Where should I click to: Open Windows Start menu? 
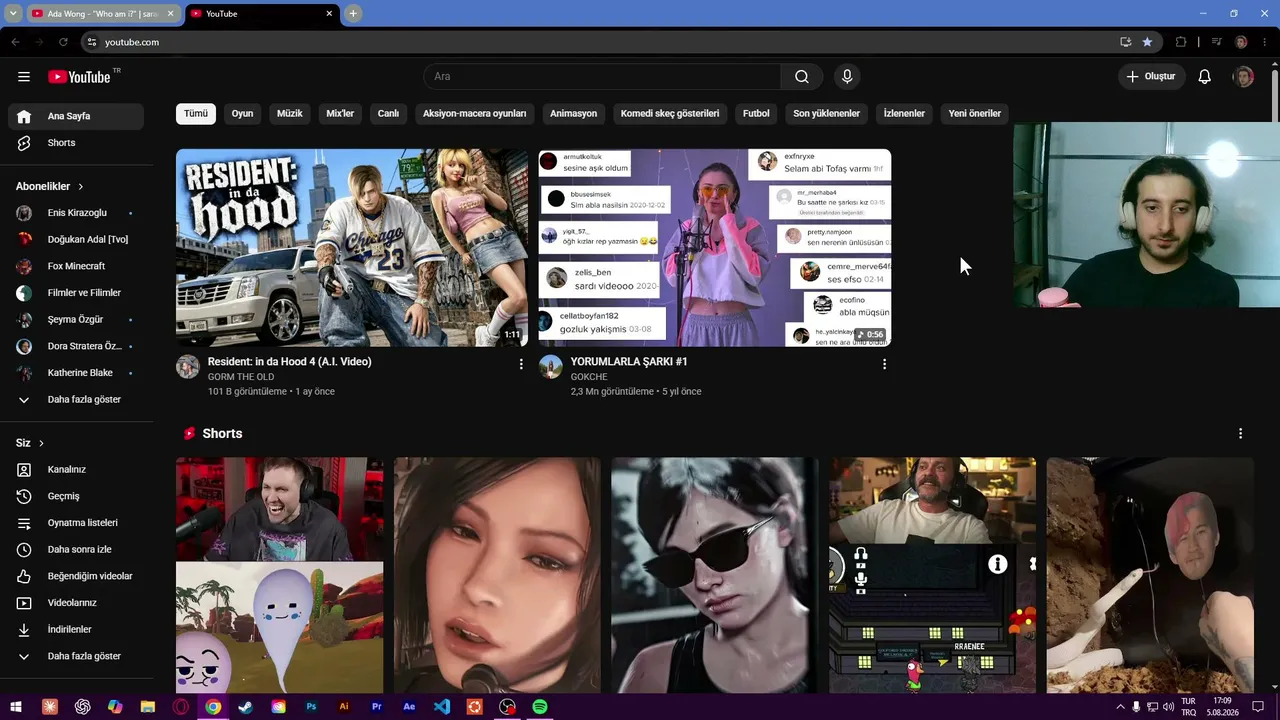click(x=16, y=707)
